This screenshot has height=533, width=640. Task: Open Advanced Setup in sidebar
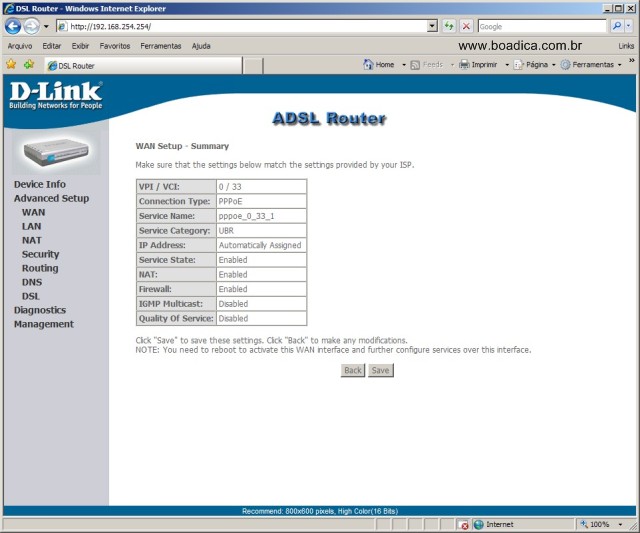[51, 198]
